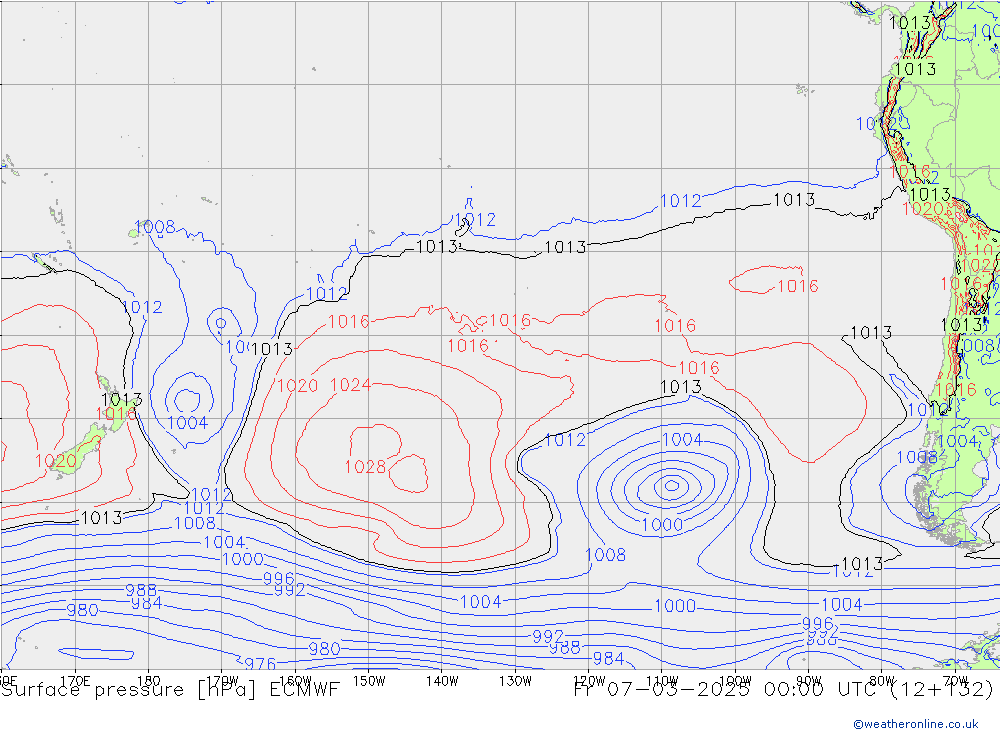Click the red 1024 isobar label

click(x=350, y=385)
